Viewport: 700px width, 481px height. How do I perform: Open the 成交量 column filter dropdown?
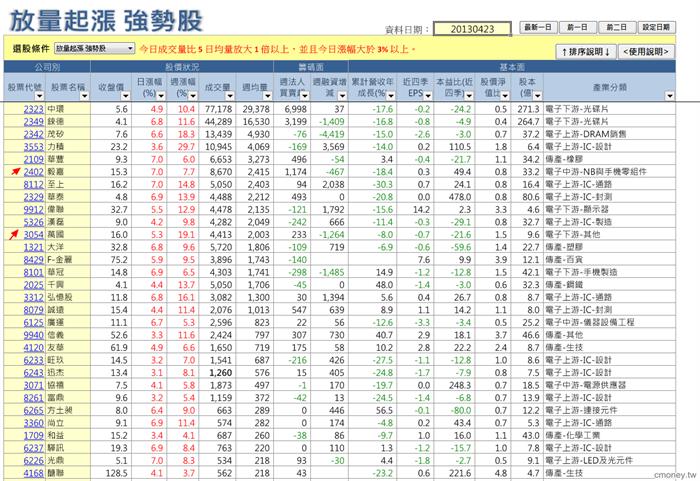230,96
